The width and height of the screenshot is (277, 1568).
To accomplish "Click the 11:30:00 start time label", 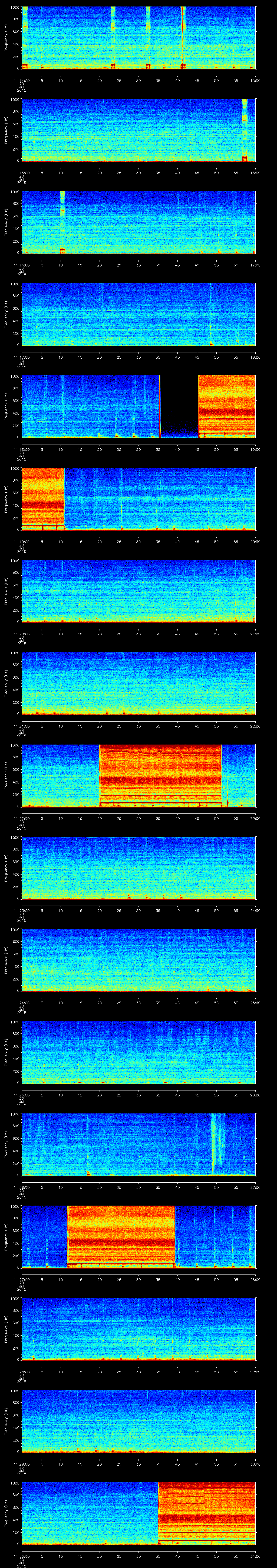I will (x=22, y=1556).
